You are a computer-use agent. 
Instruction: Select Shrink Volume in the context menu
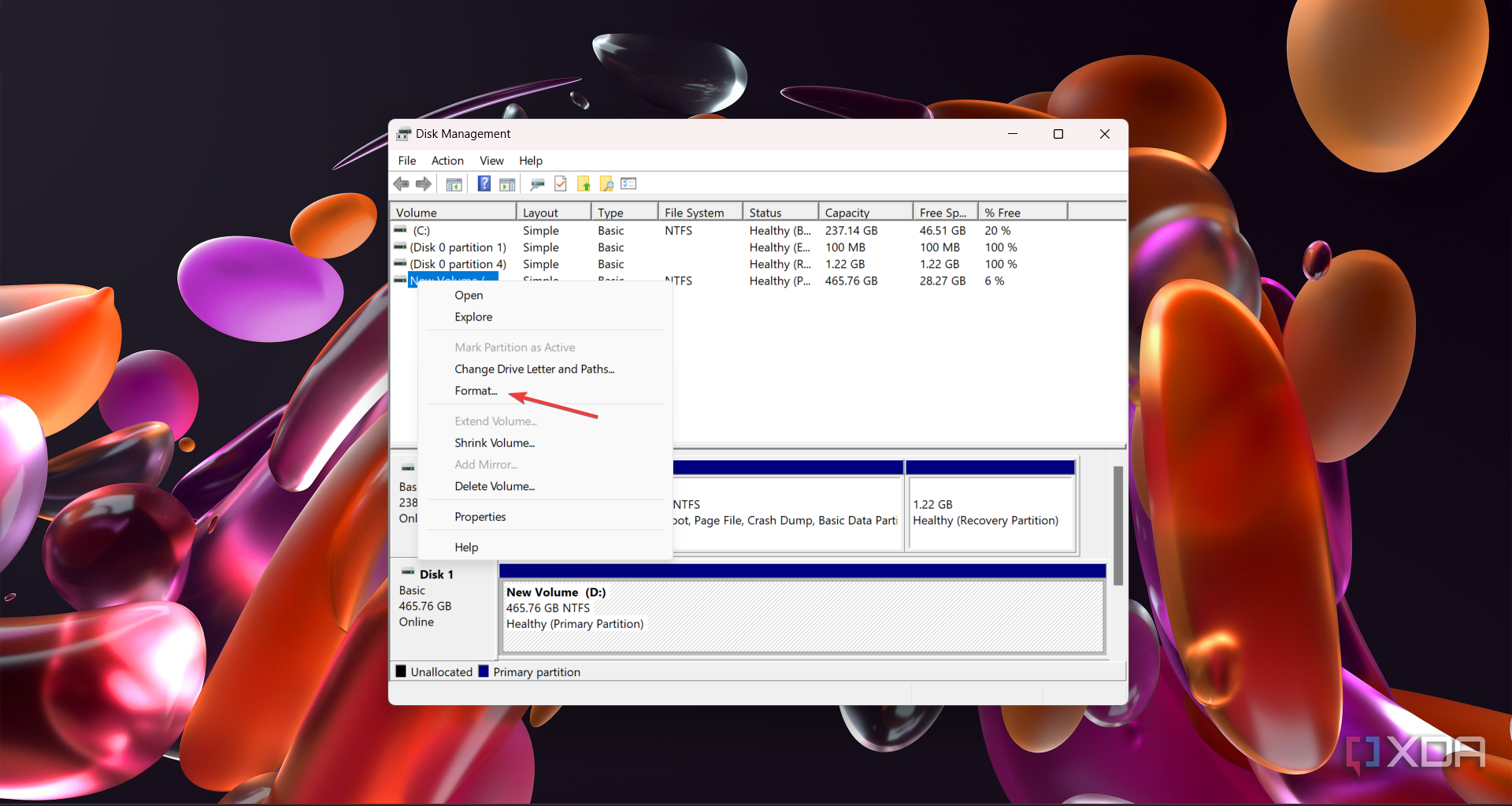tap(545, 443)
